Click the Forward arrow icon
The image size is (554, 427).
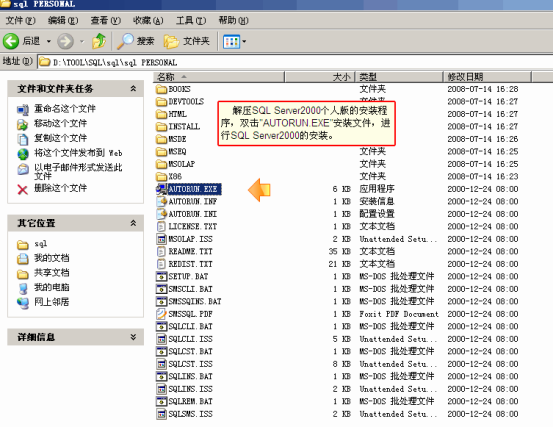coord(65,41)
